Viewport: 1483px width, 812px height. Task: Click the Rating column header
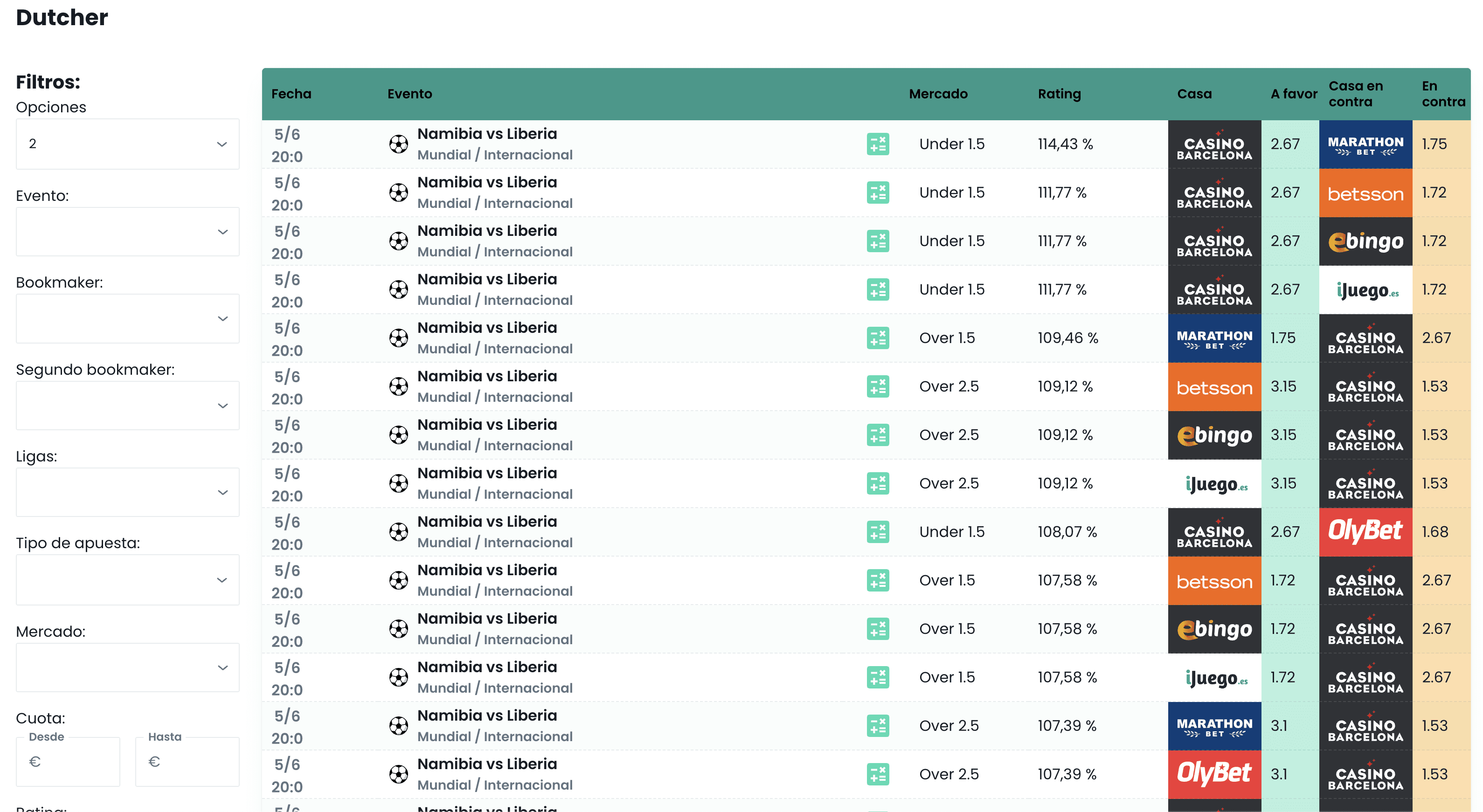click(1059, 94)
